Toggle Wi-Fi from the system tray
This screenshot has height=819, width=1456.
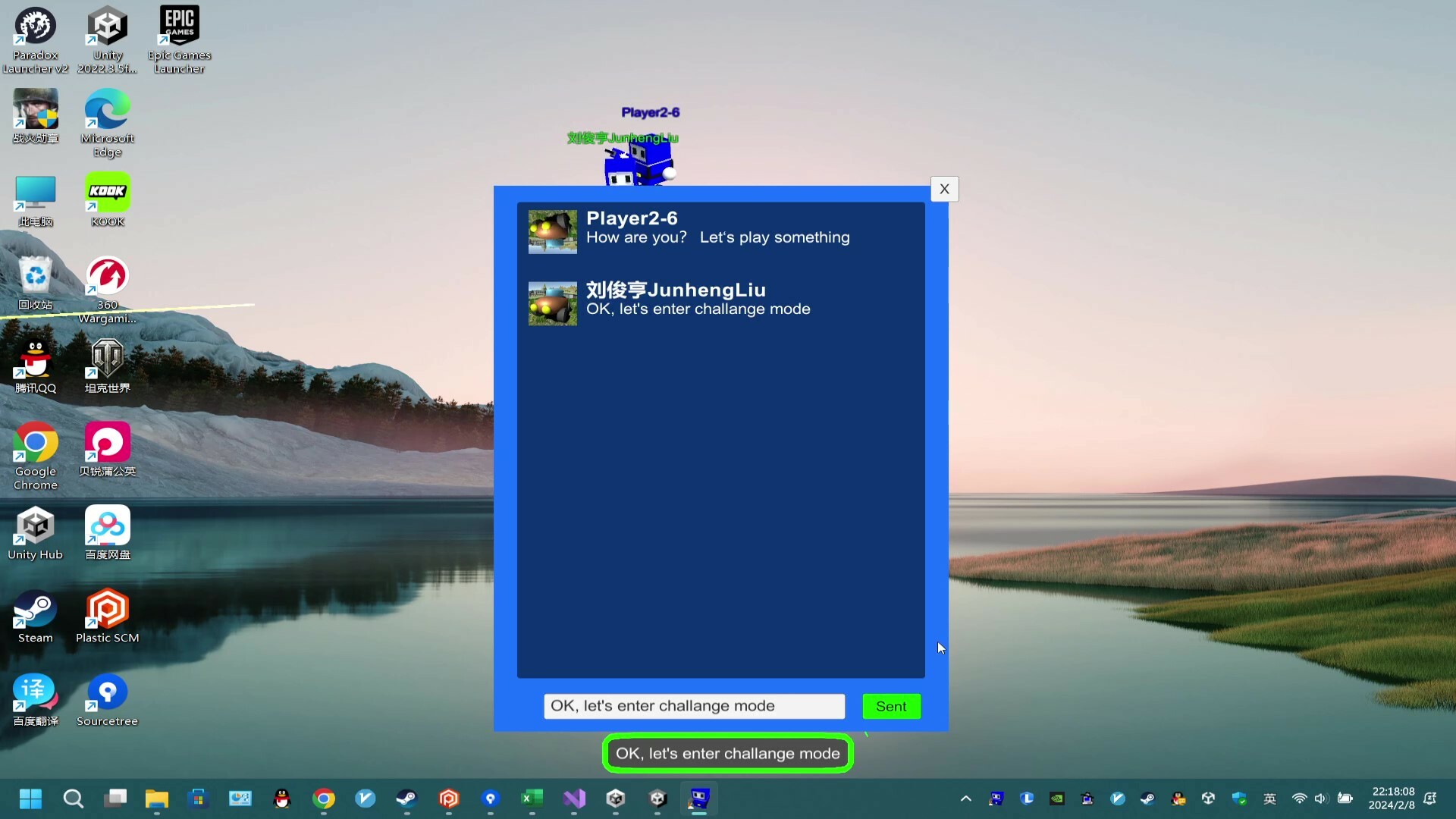tap(1299, 799)
